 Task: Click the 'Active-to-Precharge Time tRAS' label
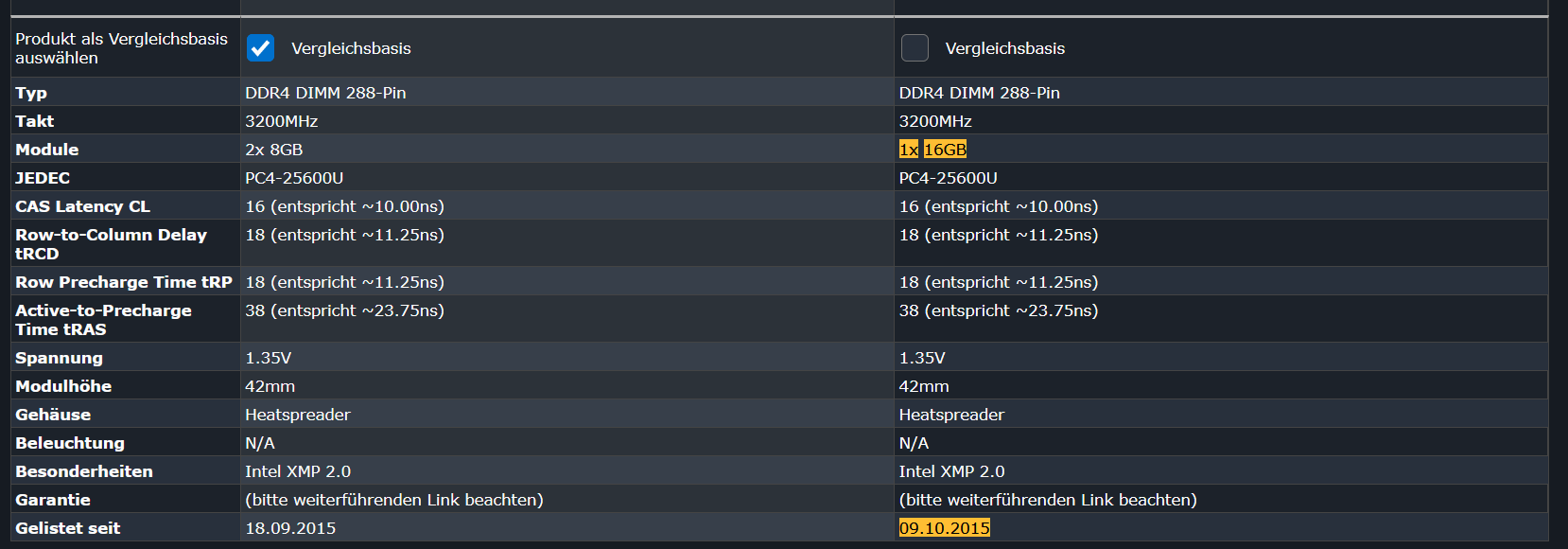103,320
